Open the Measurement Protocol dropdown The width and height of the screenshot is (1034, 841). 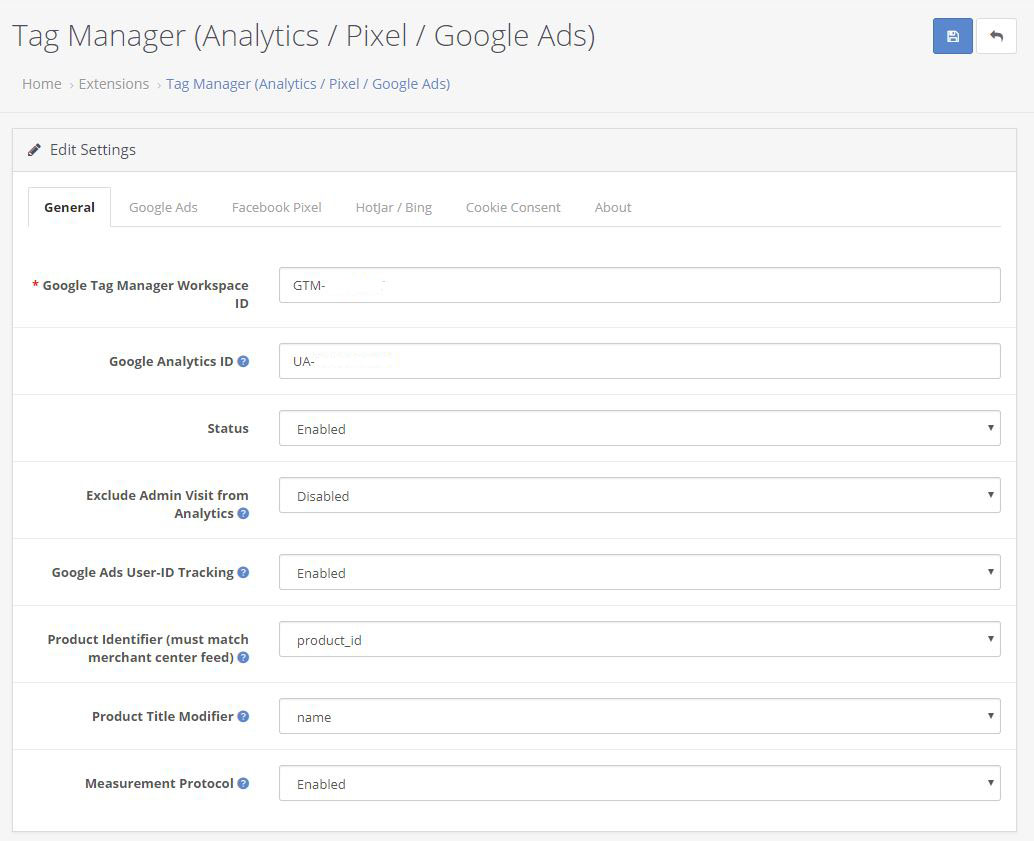[x=640, y=784]
